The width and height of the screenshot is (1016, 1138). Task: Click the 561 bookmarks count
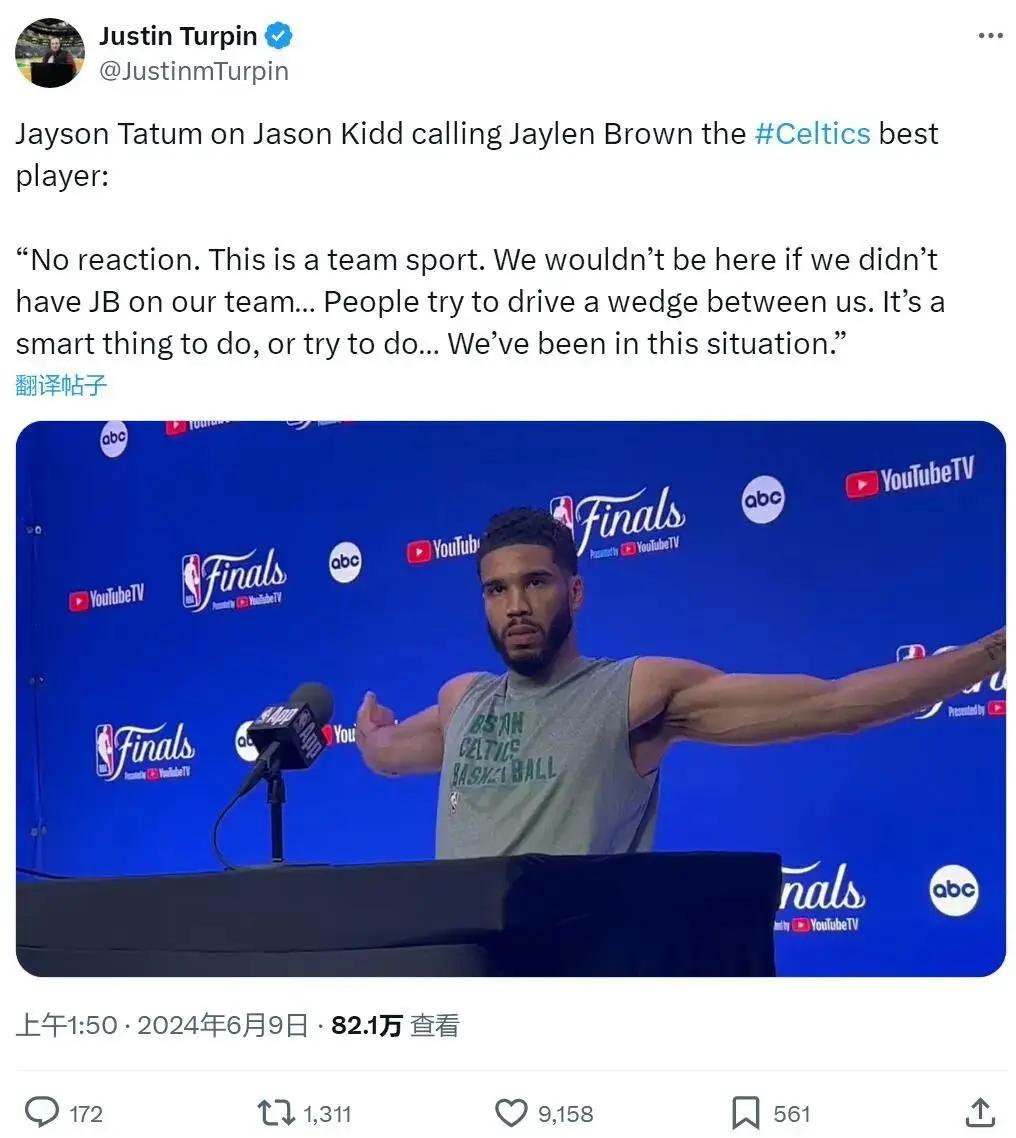point(792,1113)
